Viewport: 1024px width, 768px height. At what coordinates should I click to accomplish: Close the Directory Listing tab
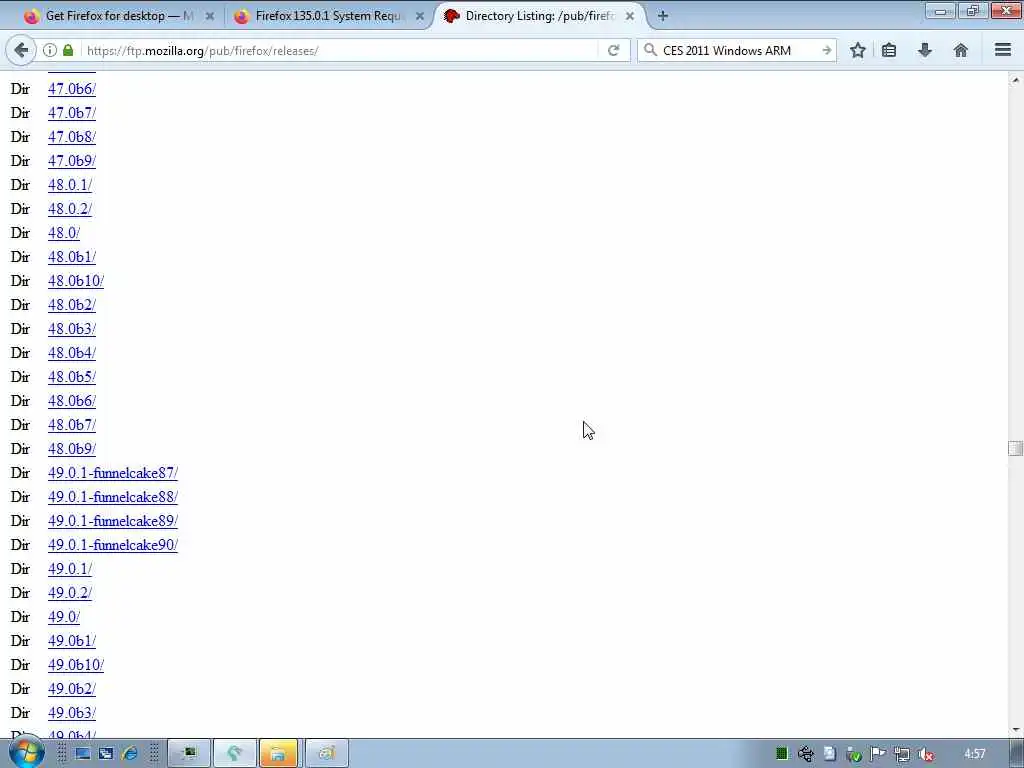630,16
